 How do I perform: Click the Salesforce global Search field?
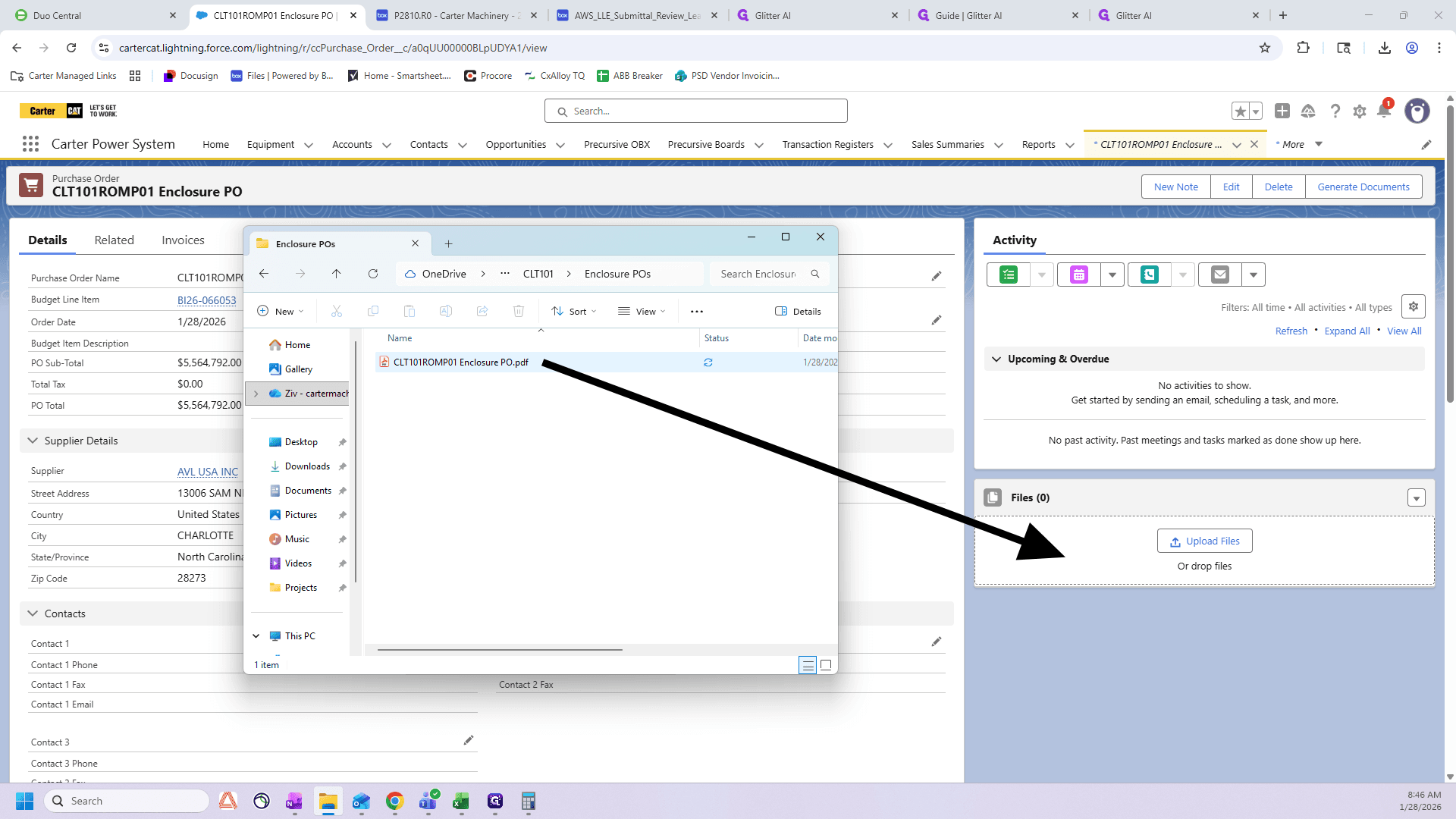click(x=695, y=111)
